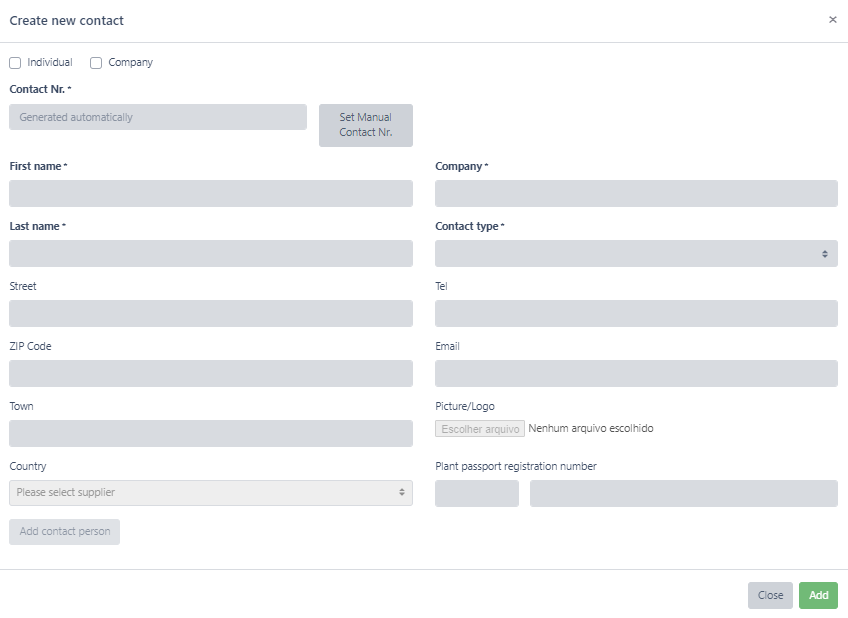Click the Street input field
Viewport: 848px width, 618px height.
point(211,313)
